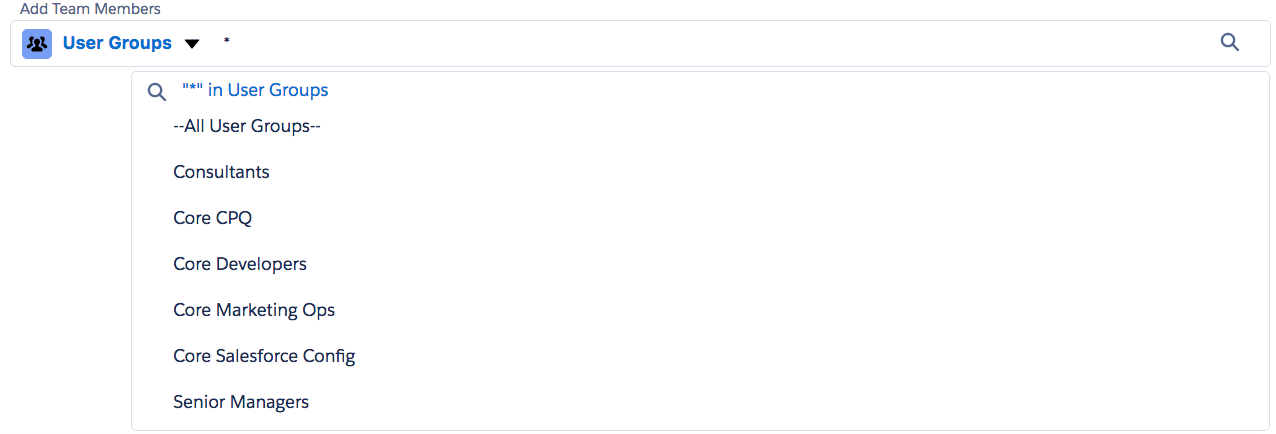Click the User Groups people icon
Viewport: 1276px width, 434px height.
pyautogui.click(x=37, y=44)
